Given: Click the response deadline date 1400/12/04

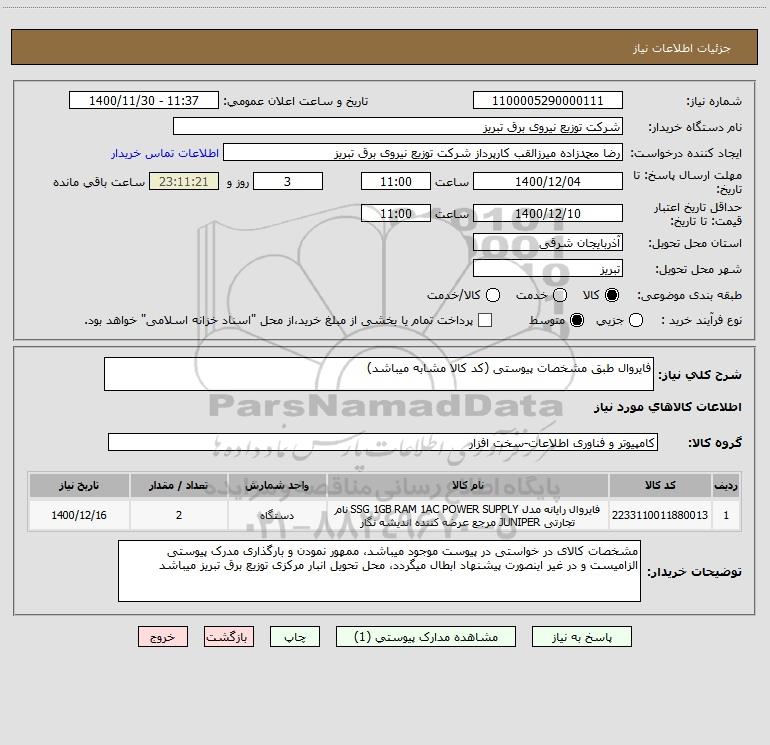Looking at the screenshot, I should [548, 181].
